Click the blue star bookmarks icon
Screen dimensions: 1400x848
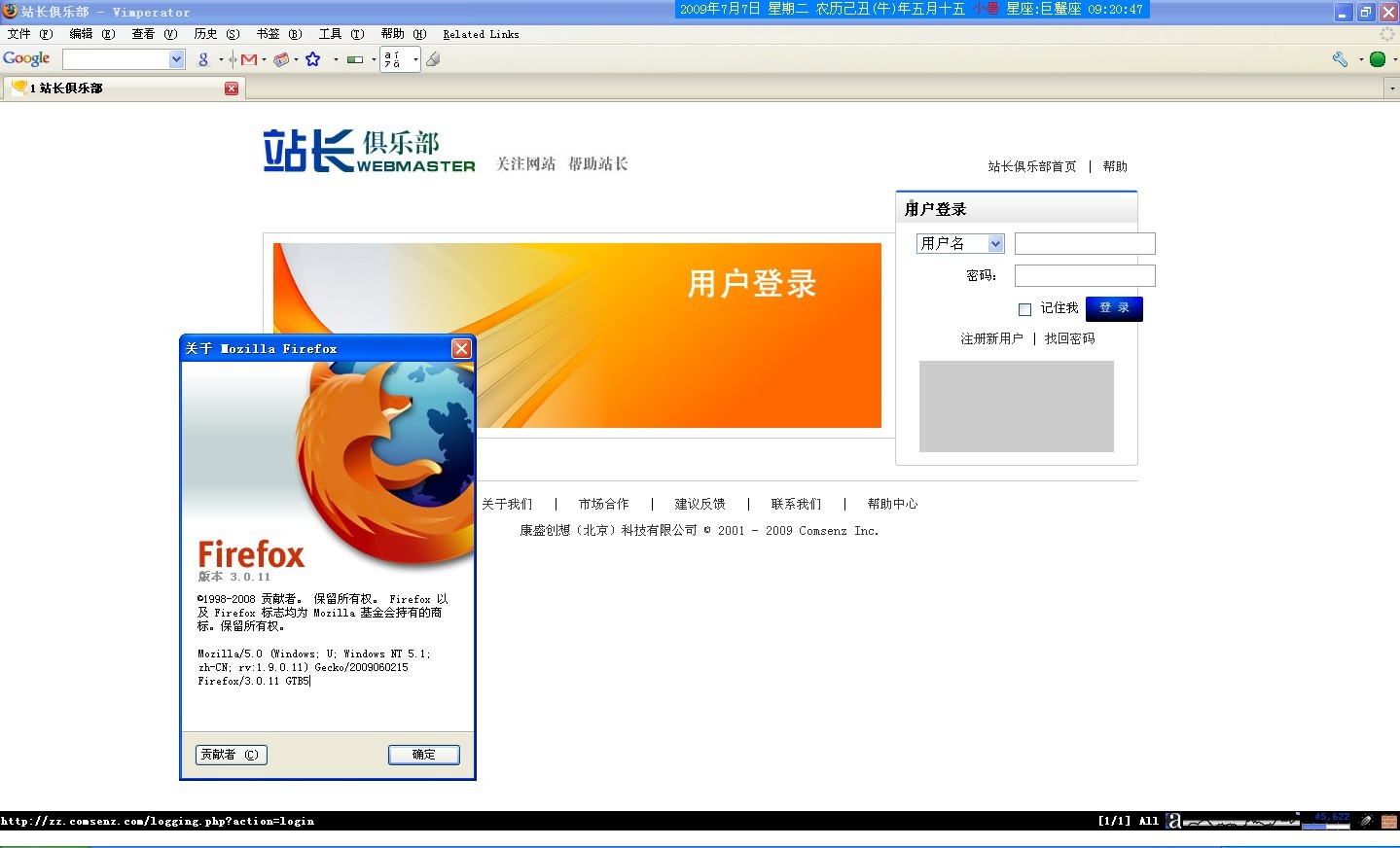(313, 59)
